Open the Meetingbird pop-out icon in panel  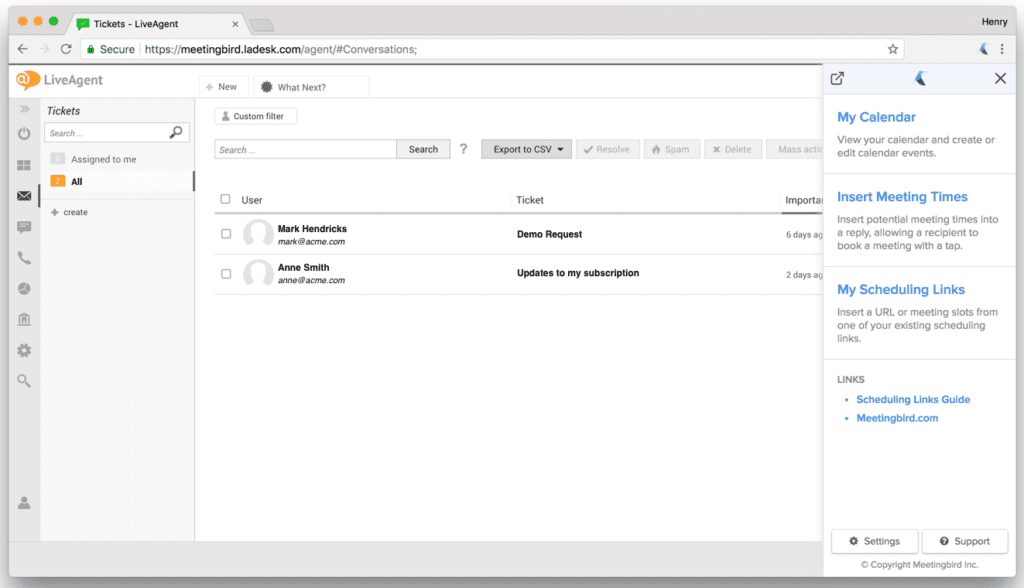coord(836,78)
